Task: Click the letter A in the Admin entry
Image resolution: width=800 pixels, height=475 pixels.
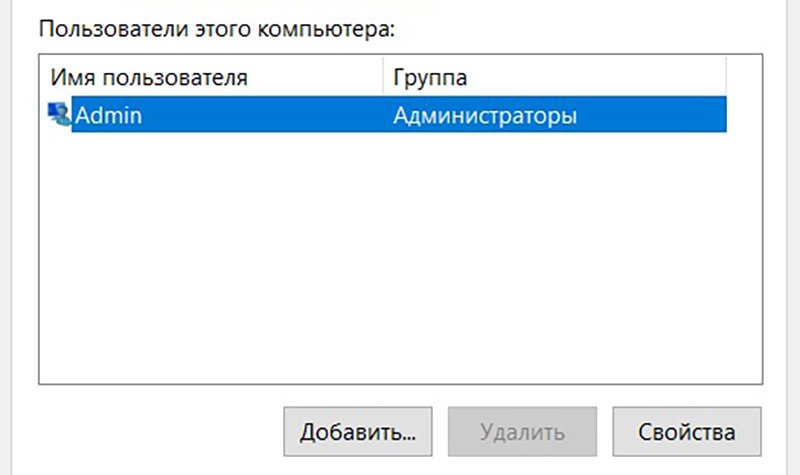Action: 84,116
